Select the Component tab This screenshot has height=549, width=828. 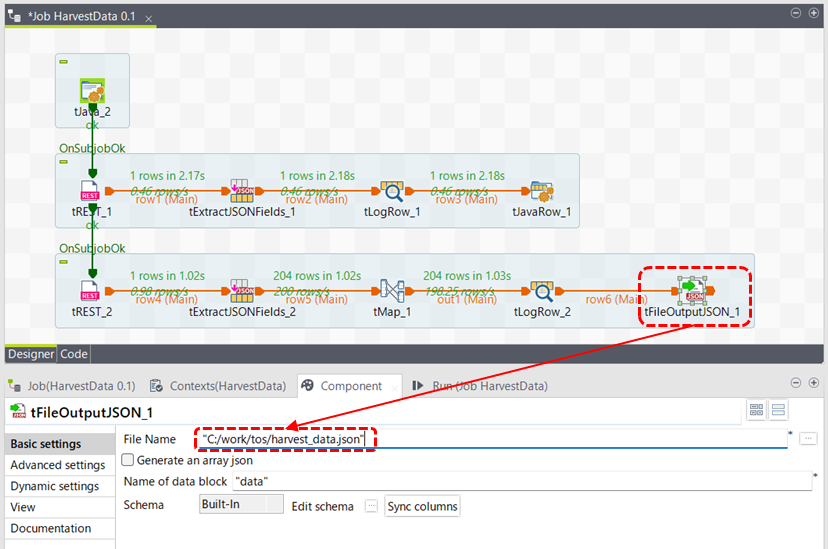tap(351, 386)
